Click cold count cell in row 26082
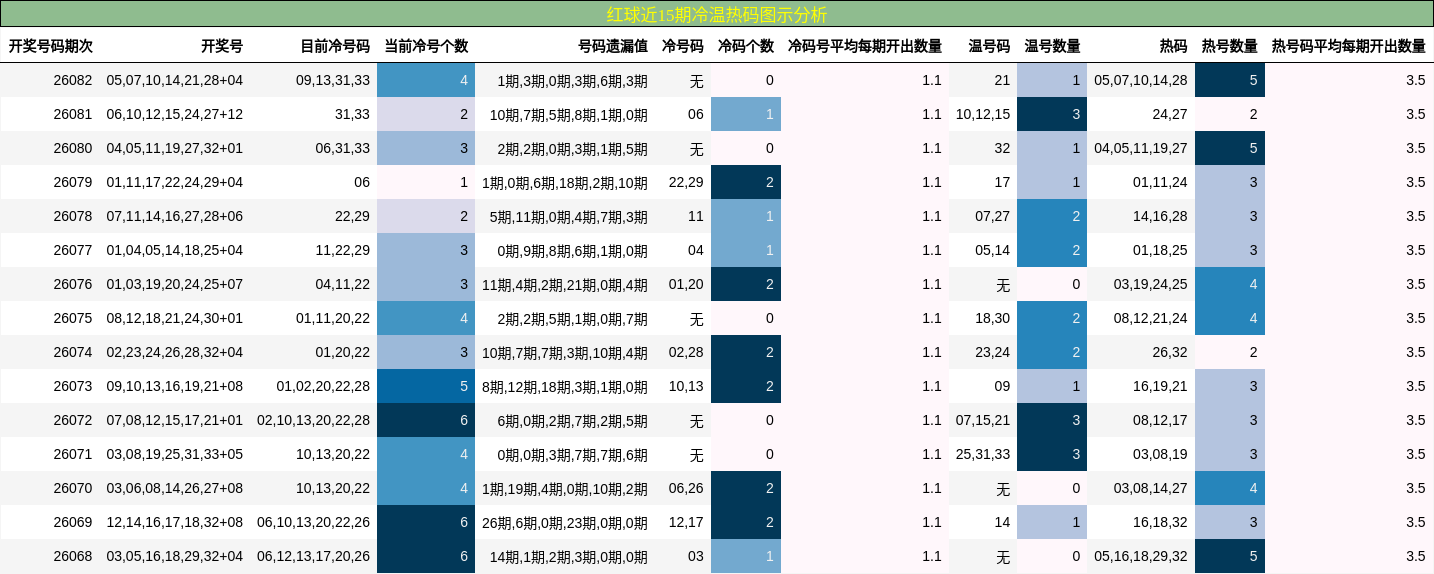Screen dimensions: 1434x574 pyautogui.click(x=426, y=80)
